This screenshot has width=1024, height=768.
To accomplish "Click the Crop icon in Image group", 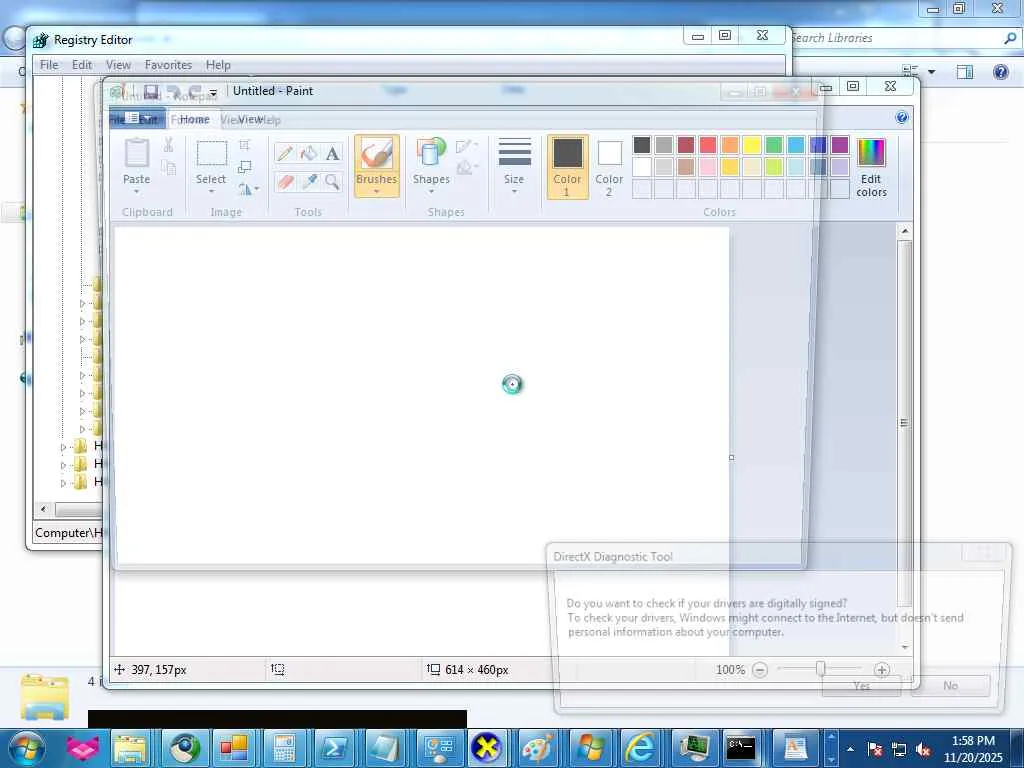I will point(245,145).
